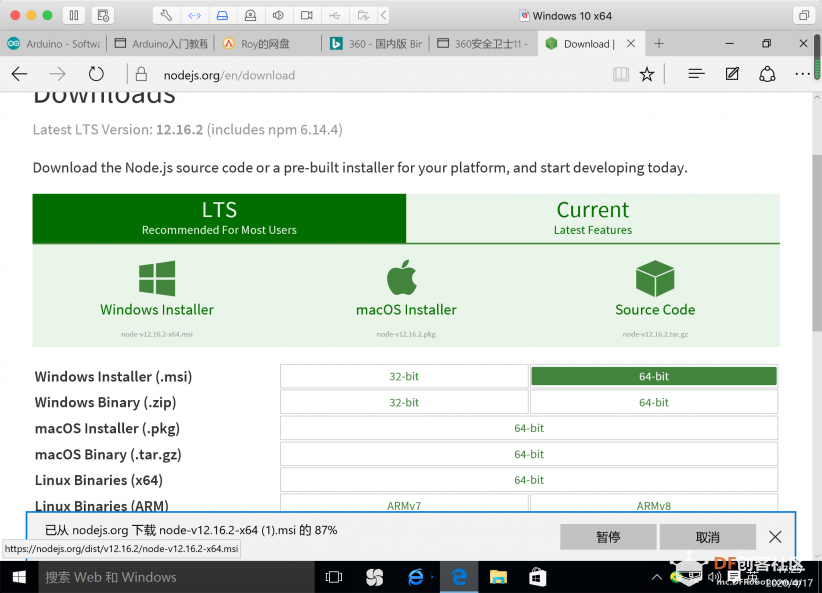
Task: Click the macOS Installer apple tile
Action: [406, 296]
